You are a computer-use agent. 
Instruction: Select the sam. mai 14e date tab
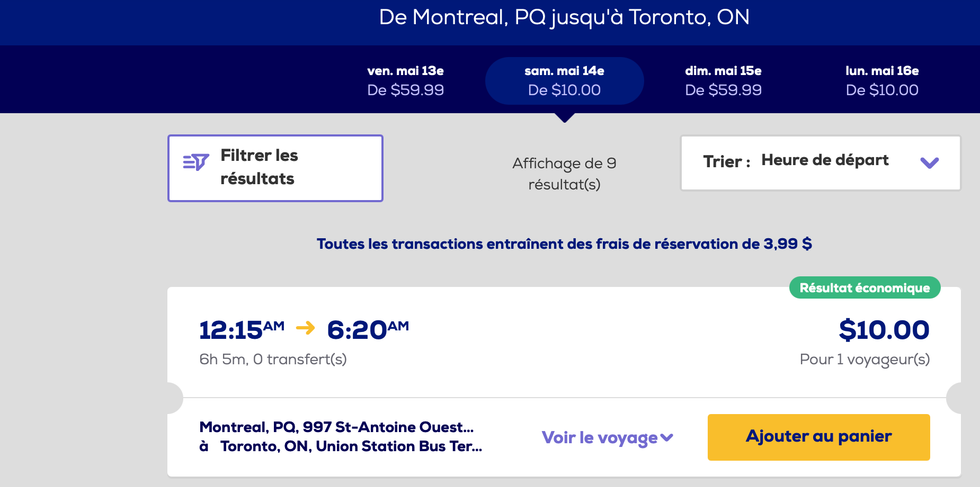564,80
